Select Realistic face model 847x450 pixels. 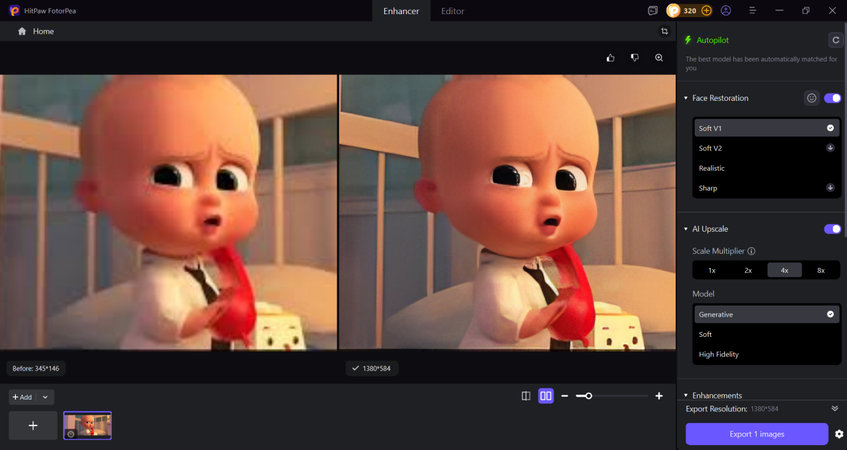point(766,168)
